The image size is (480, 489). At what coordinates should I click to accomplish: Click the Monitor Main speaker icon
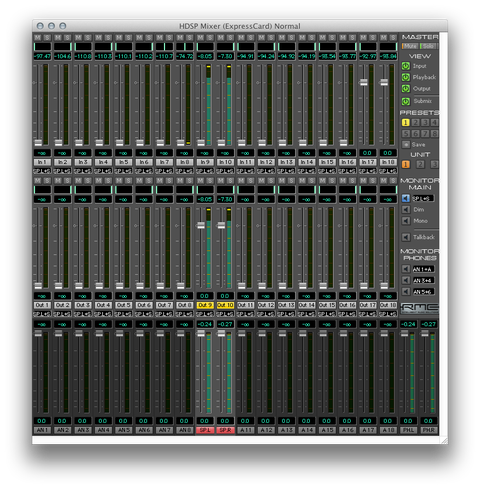(x=406, y=198)
